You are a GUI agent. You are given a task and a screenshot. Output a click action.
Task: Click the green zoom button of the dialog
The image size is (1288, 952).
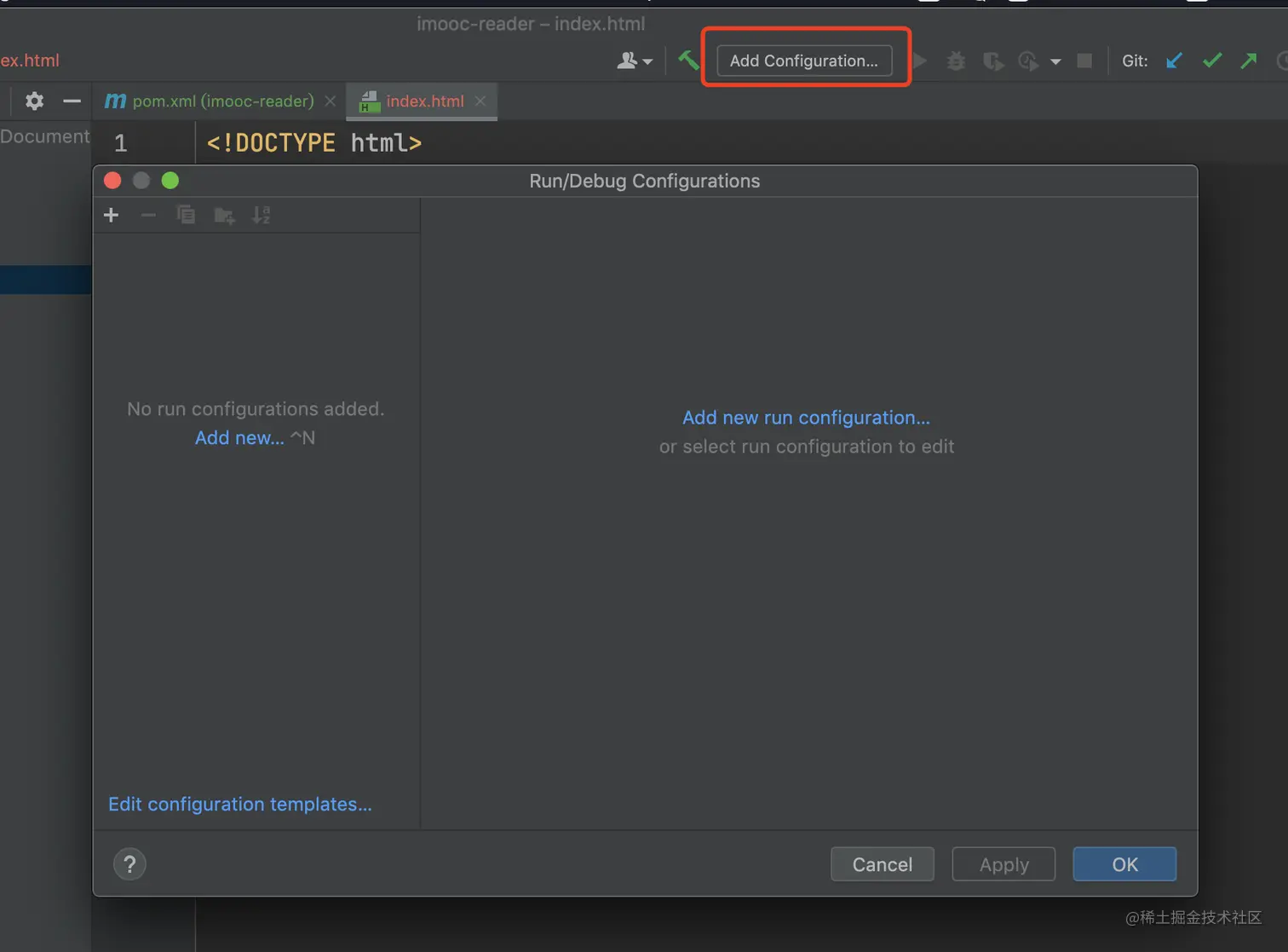[x=170, y=181]
